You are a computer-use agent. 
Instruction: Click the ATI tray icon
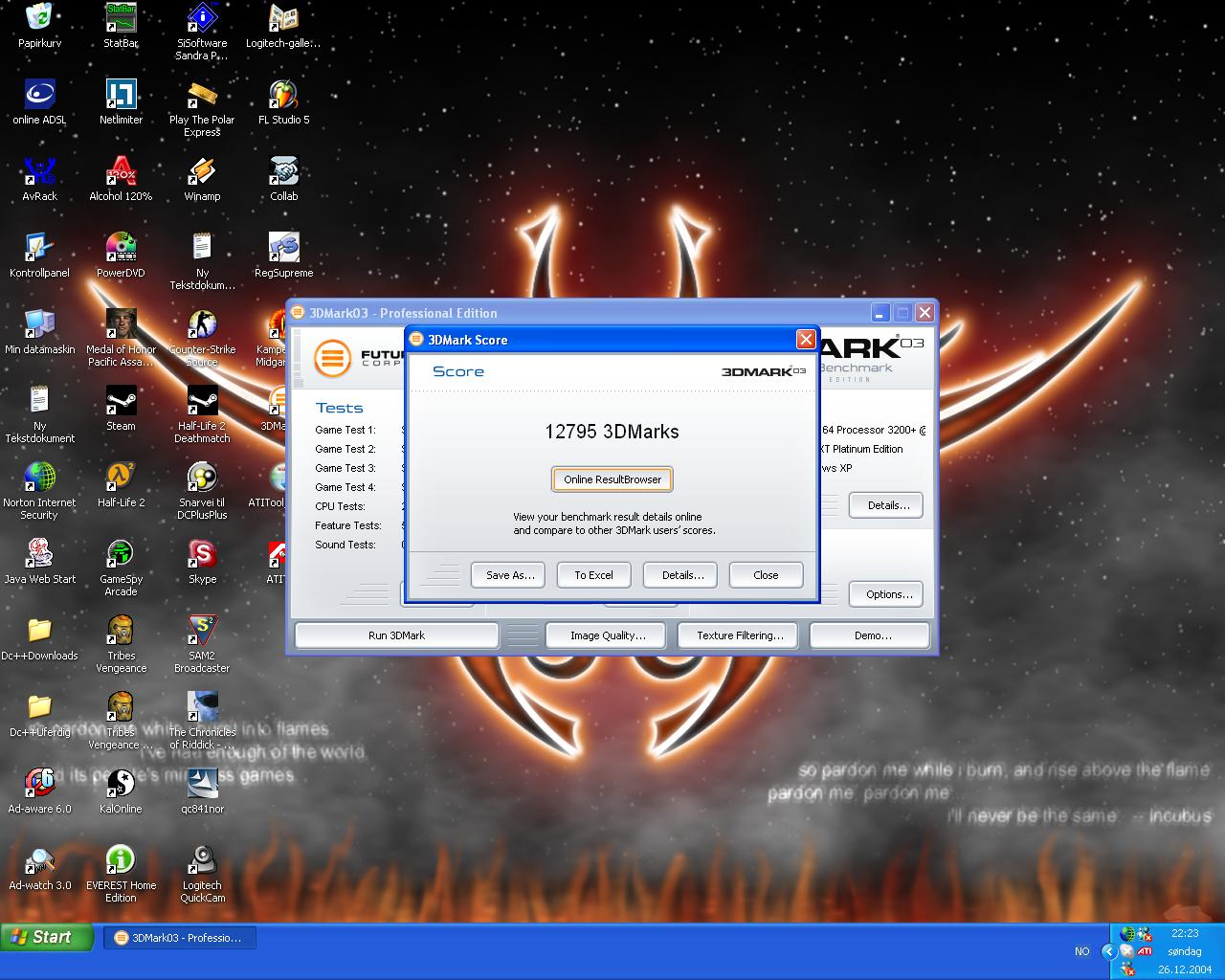point(1144,951)
